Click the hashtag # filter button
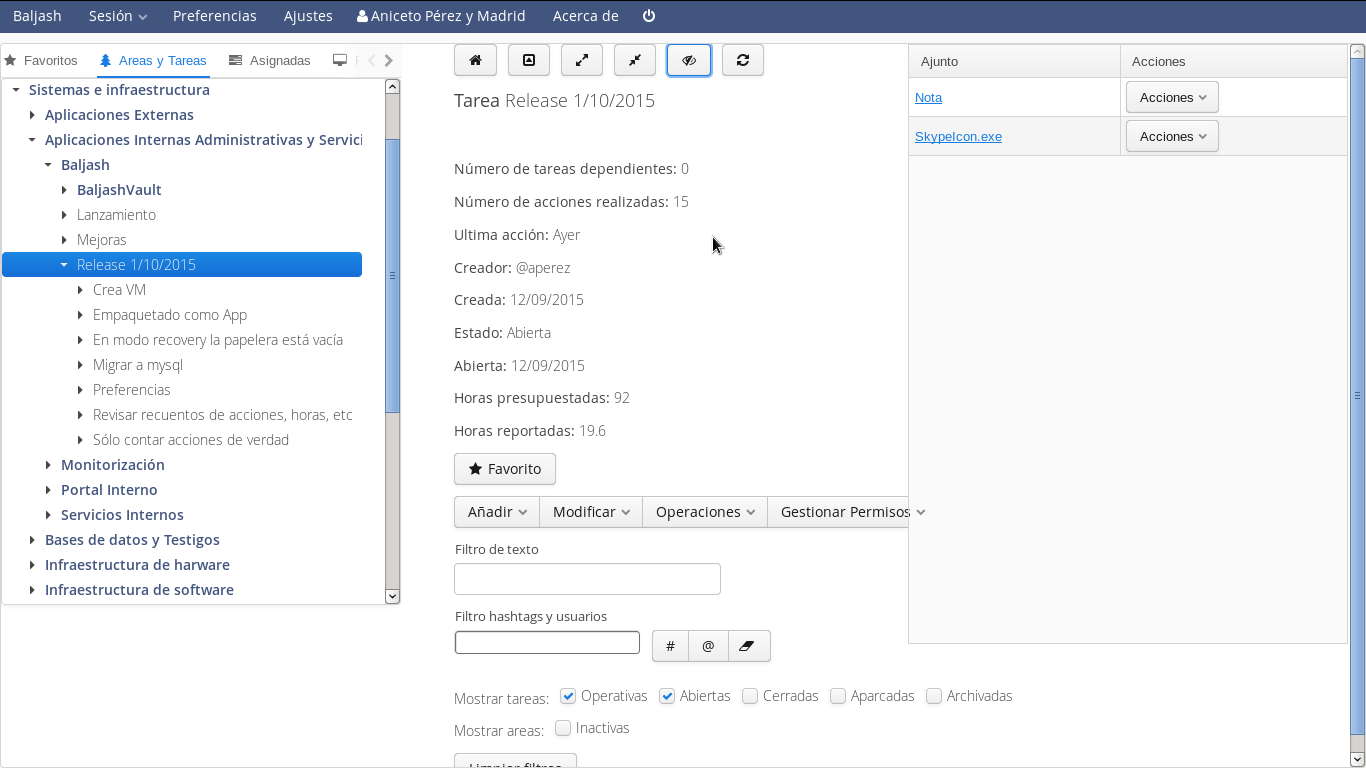Viewport: 1366px width, 768px height. pyautogui.click(x=670, y=646)
